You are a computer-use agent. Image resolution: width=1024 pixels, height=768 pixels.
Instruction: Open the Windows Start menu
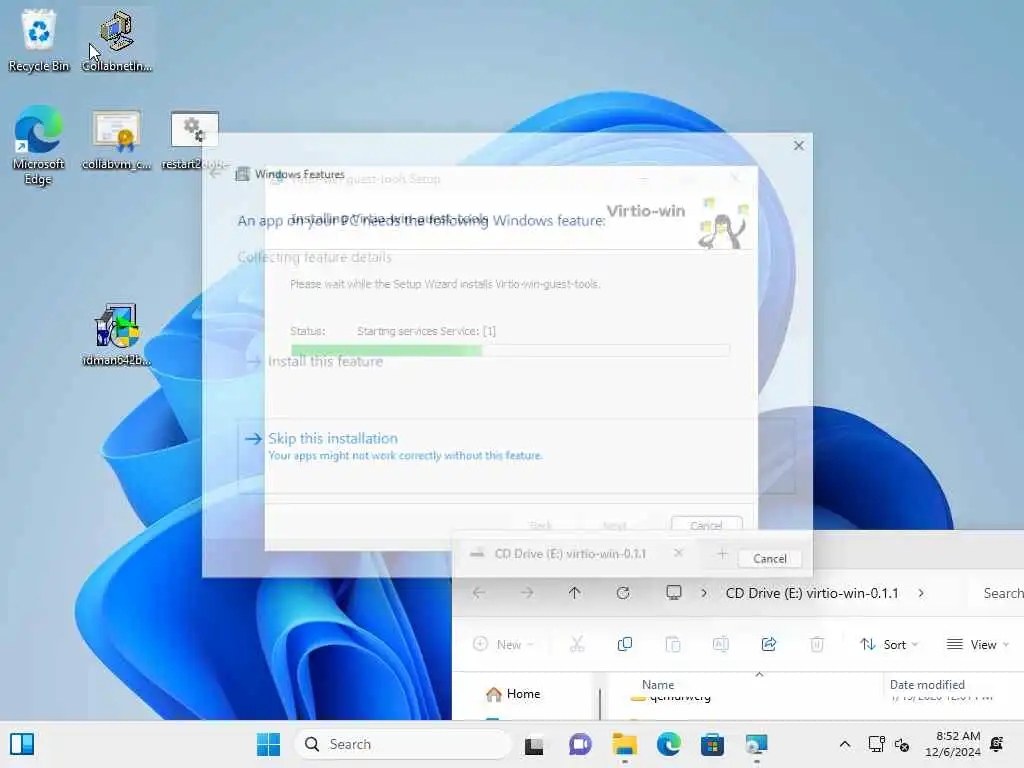coord(268,744)
